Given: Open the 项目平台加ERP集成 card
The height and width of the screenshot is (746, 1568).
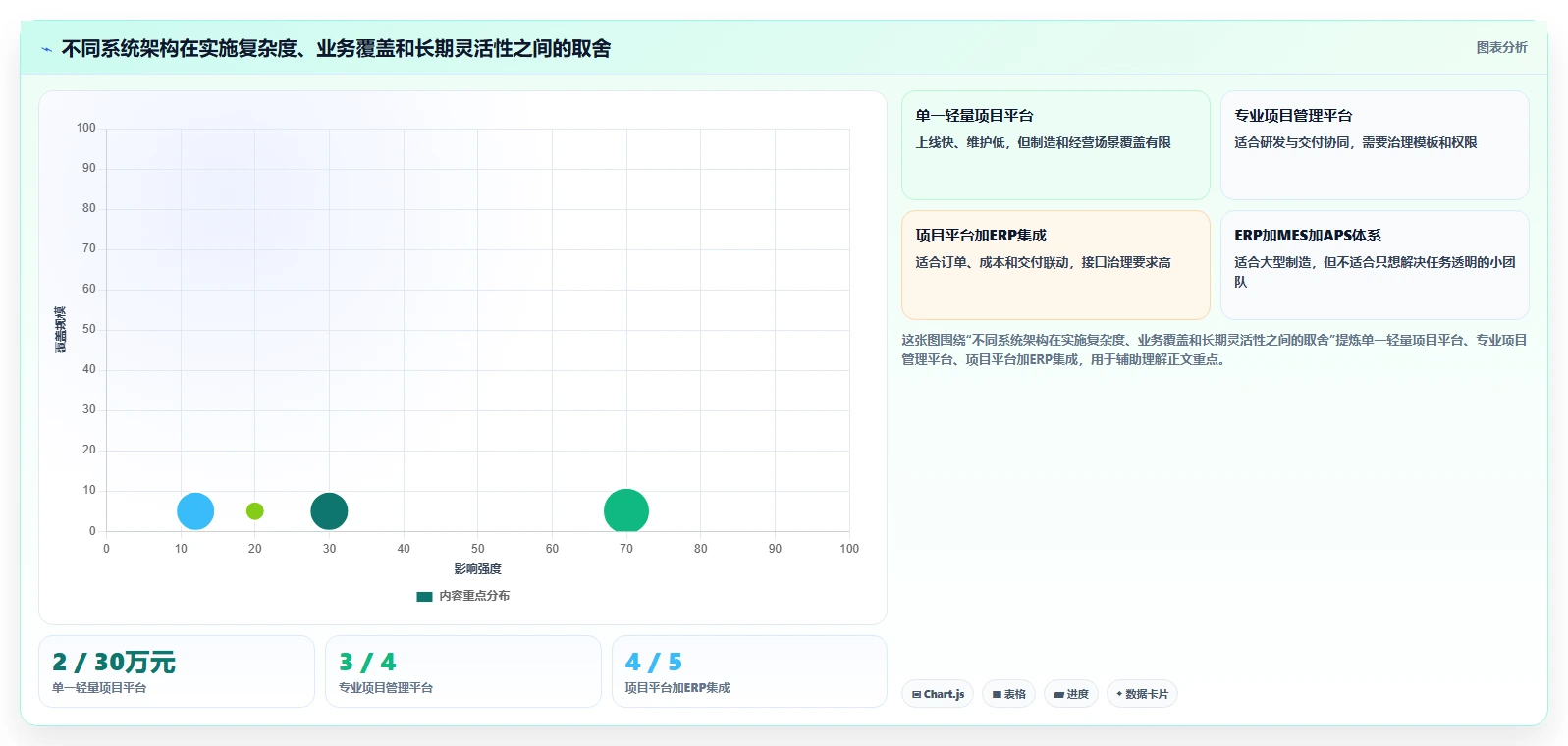Looking at the screenshot, I should click(x=1055, y=265).
